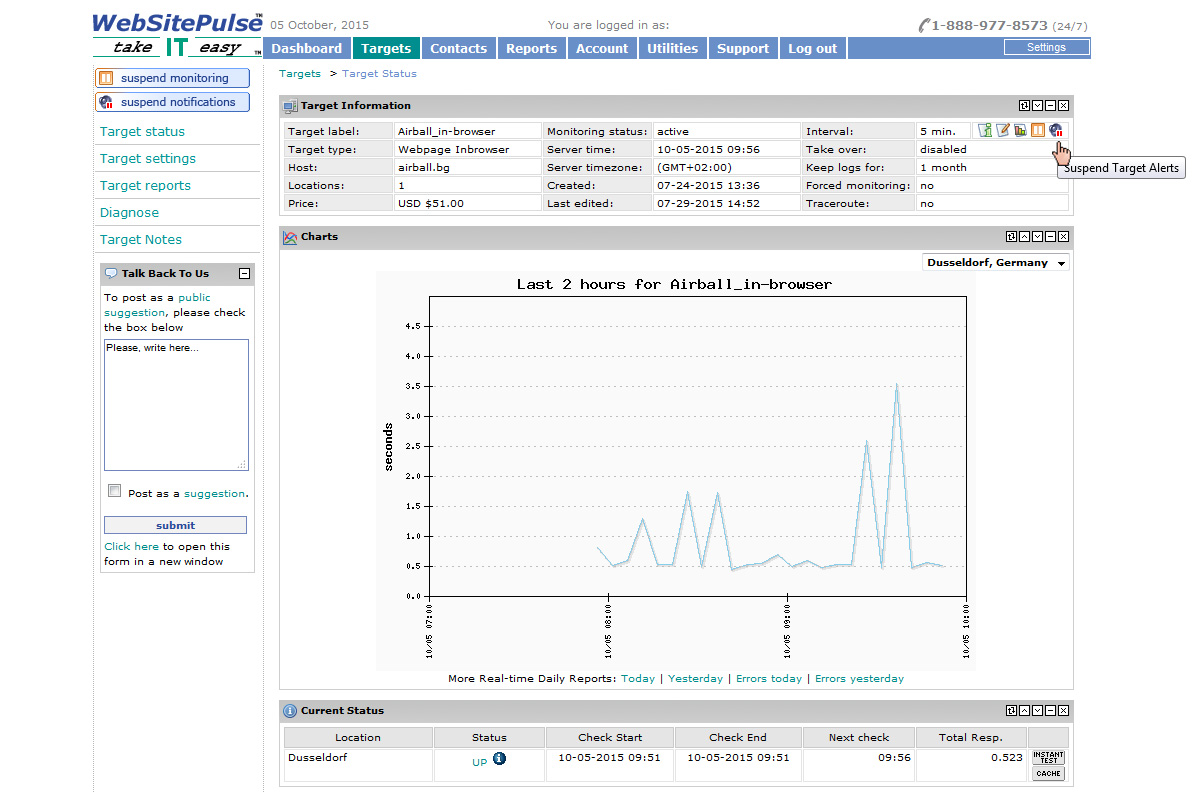Open the Dusseldorf, Germany location dropdown
Screen dimensions: 1192x793
[x=997, y=262]
